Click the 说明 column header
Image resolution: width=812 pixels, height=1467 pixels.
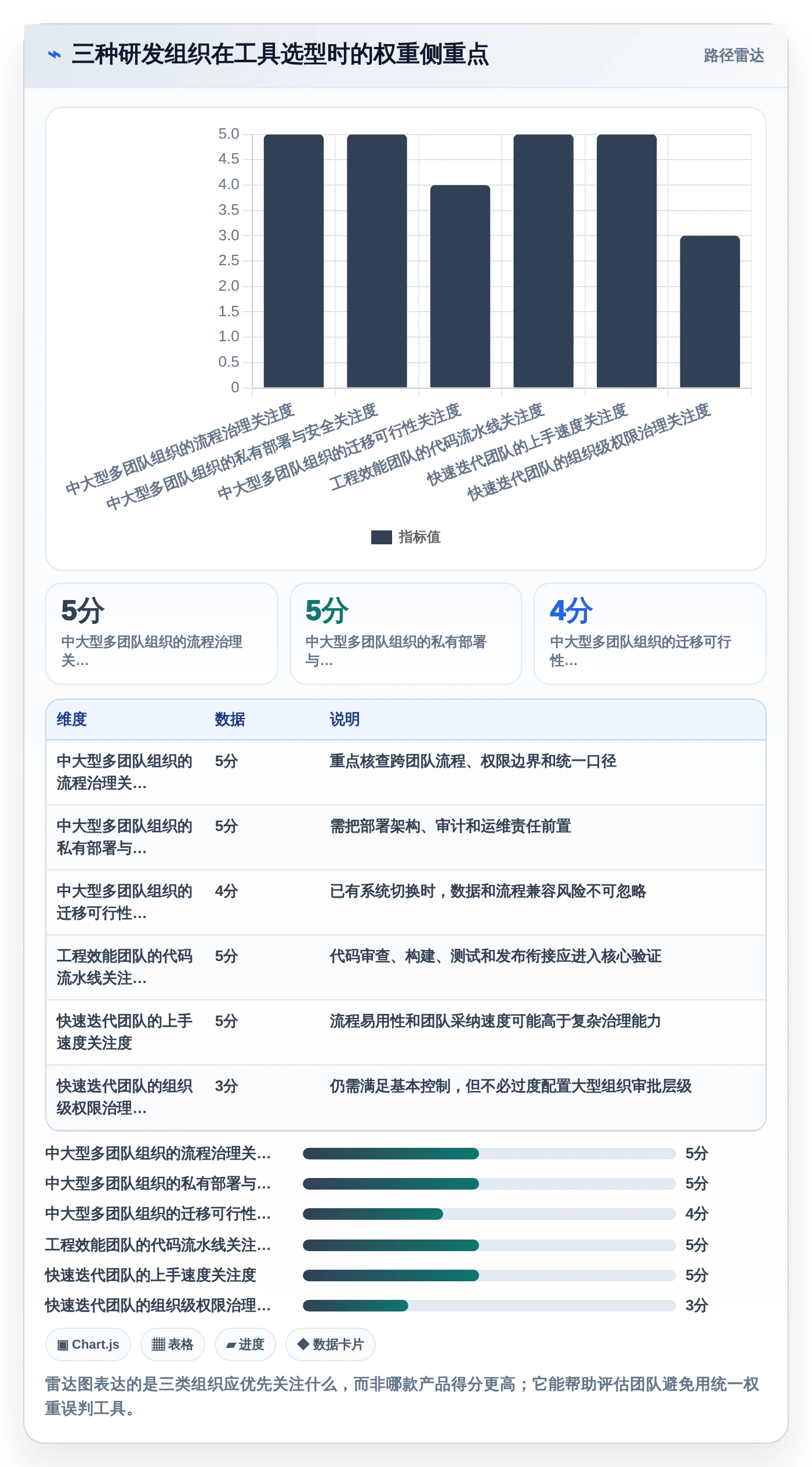tap(345, 720)
